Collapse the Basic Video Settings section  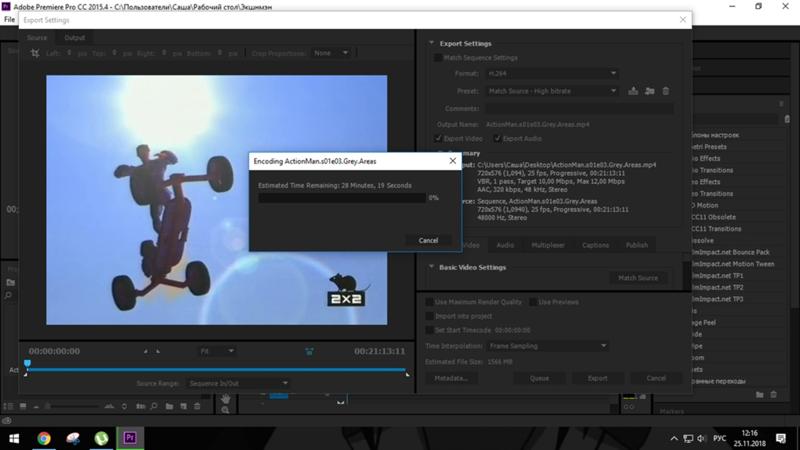[432, 267]
